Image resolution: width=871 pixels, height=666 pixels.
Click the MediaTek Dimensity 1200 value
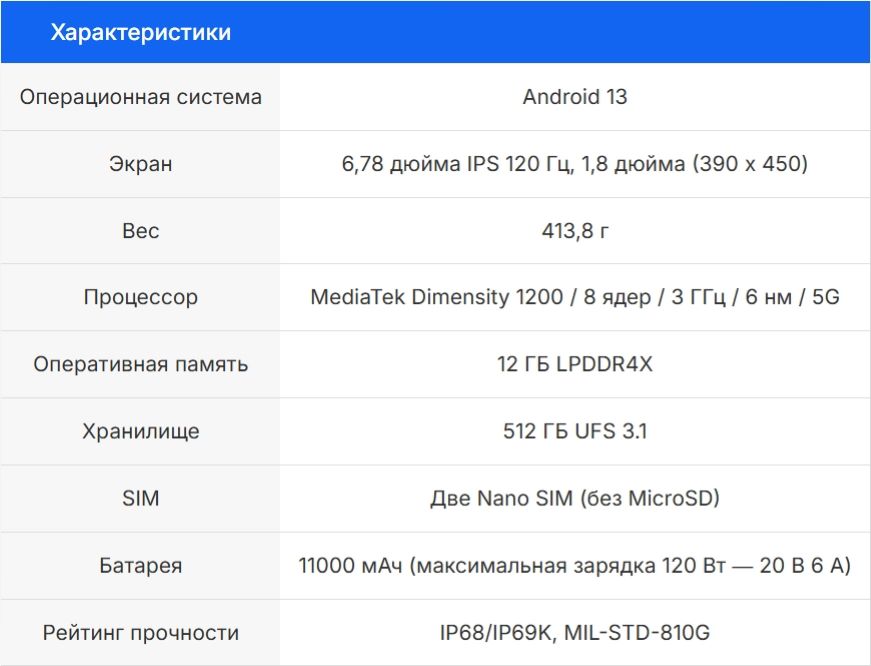point(575,298)
